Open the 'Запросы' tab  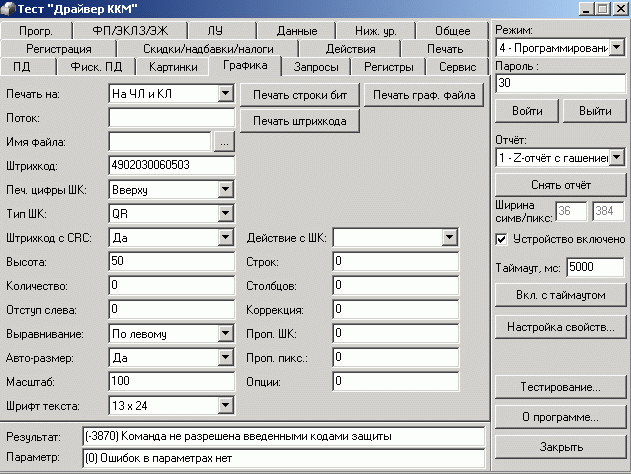point(316,66)
